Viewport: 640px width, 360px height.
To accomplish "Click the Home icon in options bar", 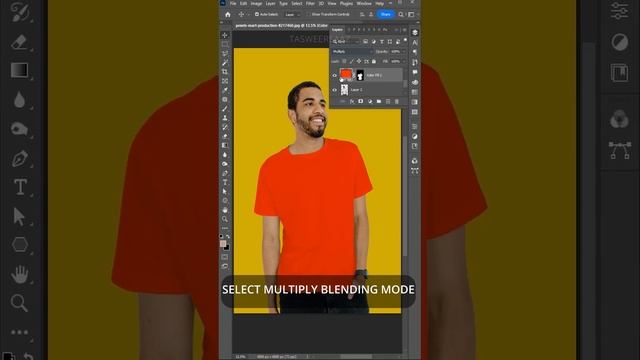I will click(x=228, y=14).
